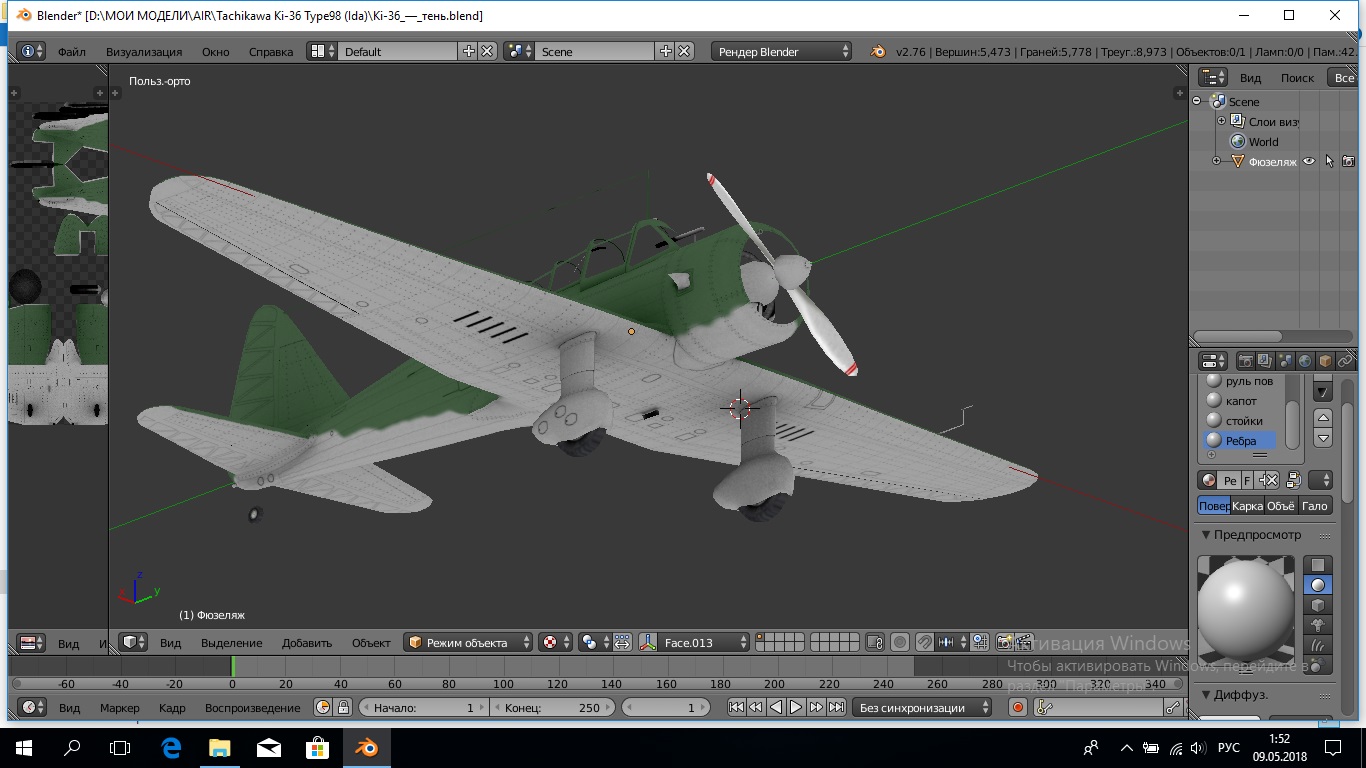Open the Render Layers properties tab
1366x768 pixels.
(x=1266, y=361)
